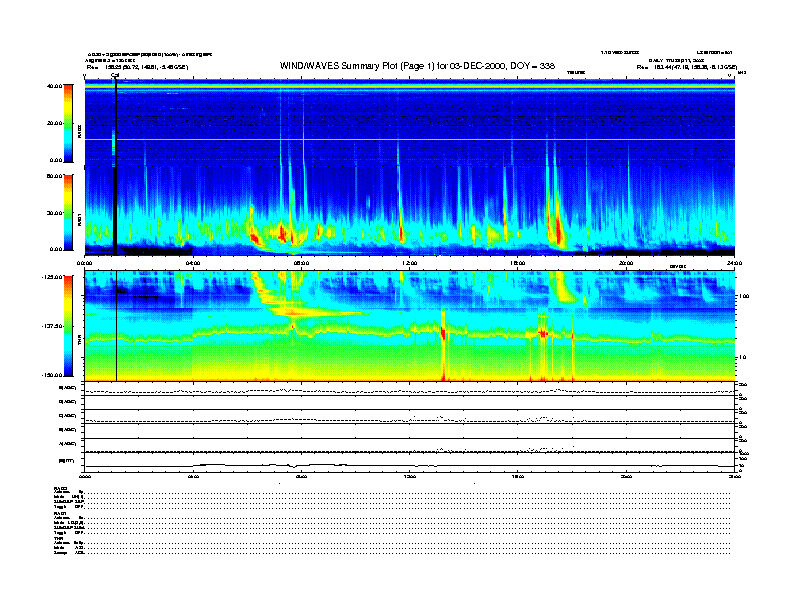Click the 08:00 tick under the RAD1 spectrogram
This screenshot has height=612, width=792.
(x=301, y=263)
